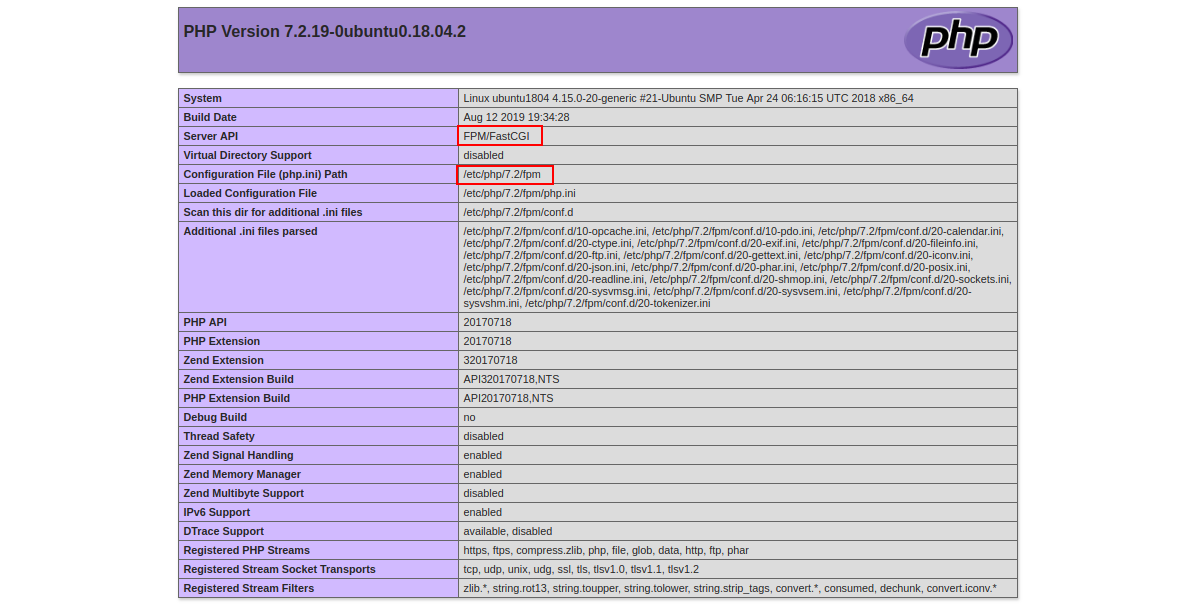This screenshot has width=1200, height=607.
Task: Click the Zend Extension label
Action: coord(223,360)
